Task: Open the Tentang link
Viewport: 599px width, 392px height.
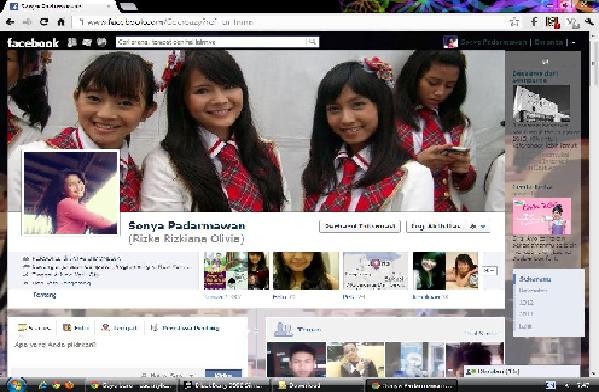Action: click(x=45, y=295)
